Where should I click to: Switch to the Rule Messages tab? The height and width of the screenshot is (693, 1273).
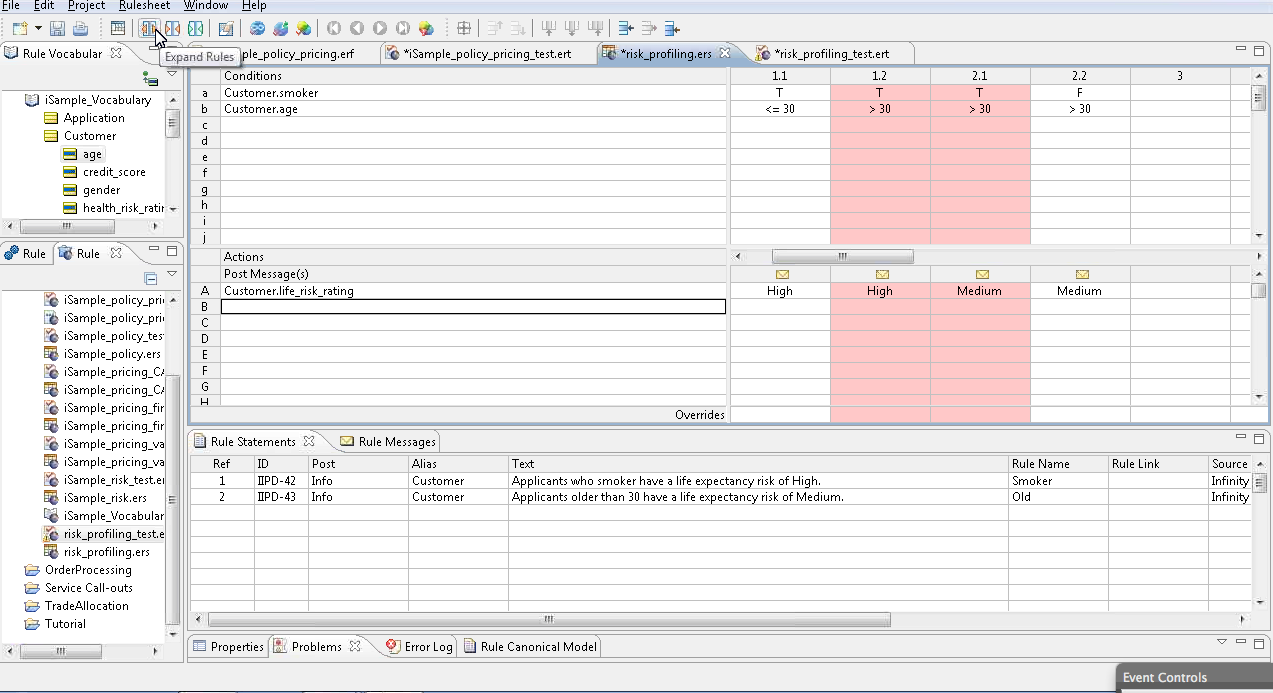(388, 441)
